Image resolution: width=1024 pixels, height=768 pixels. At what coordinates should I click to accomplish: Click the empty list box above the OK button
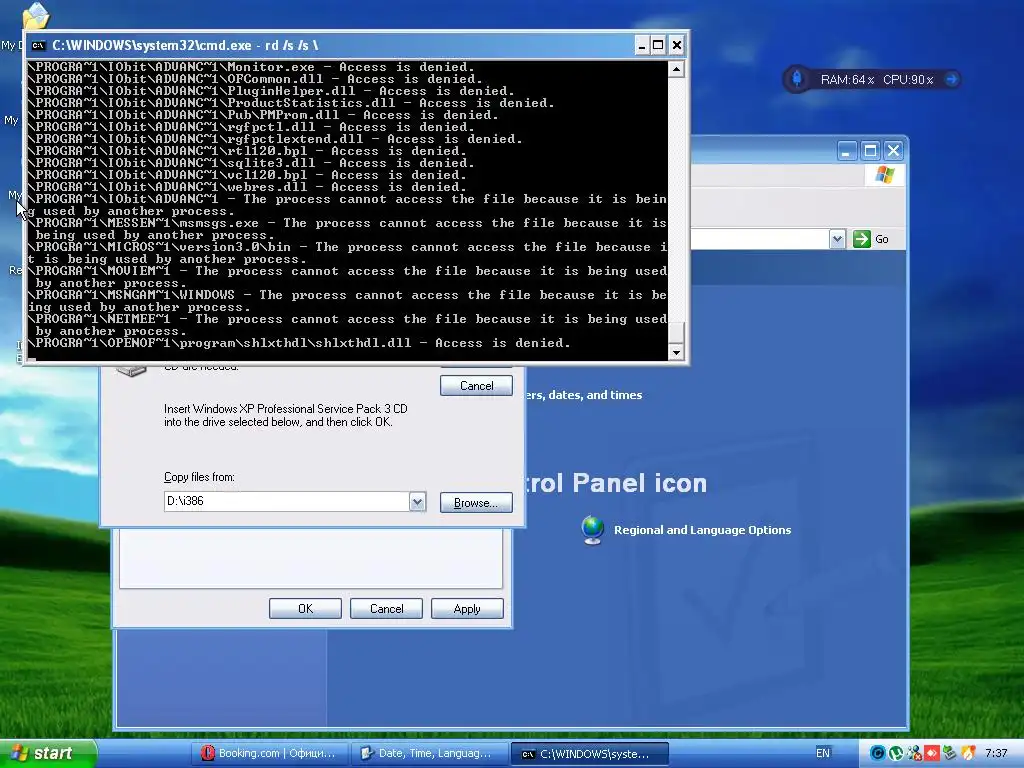coord(311,558)
